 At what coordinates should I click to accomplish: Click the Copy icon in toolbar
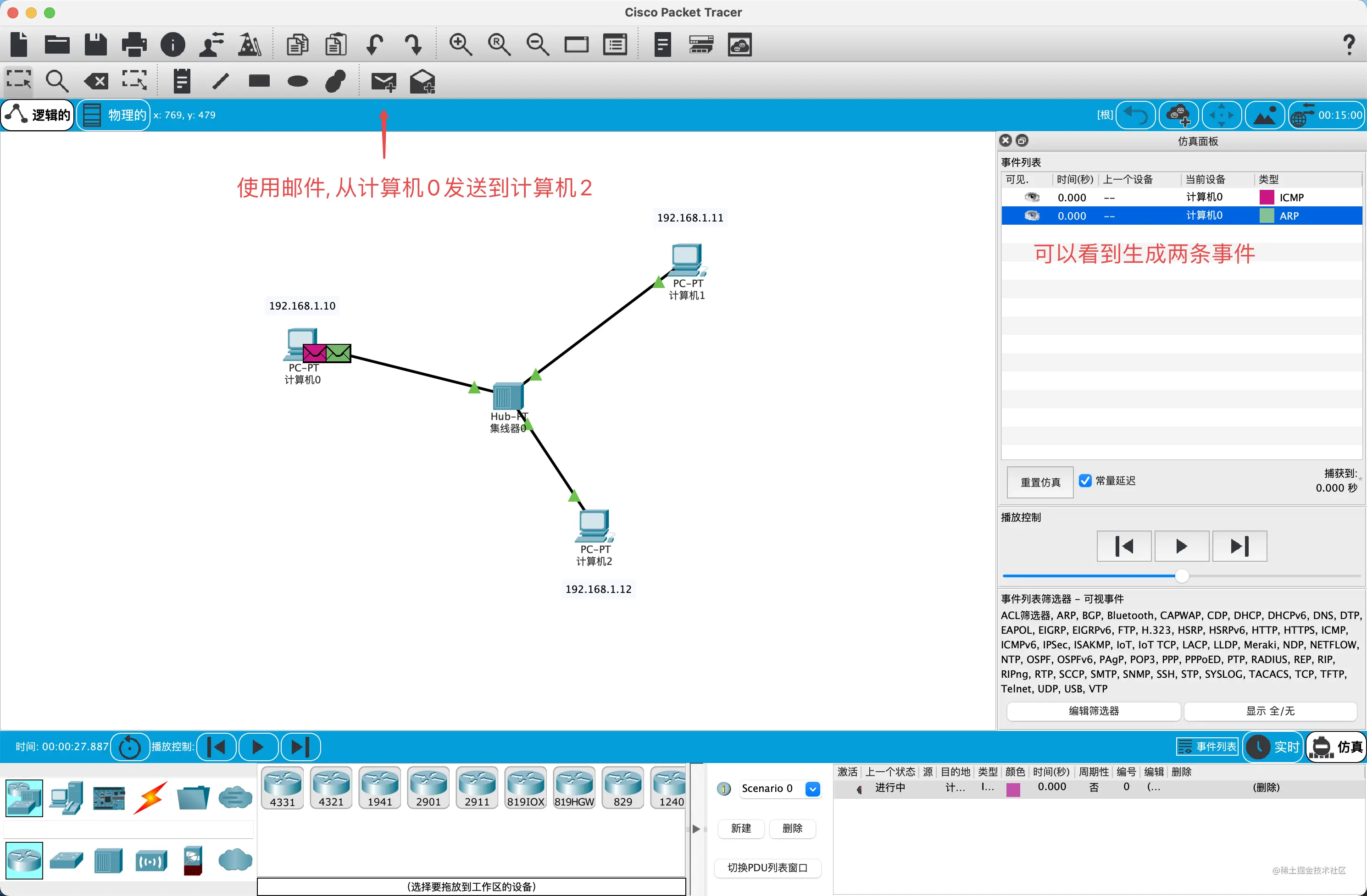[x=297, y=44]
